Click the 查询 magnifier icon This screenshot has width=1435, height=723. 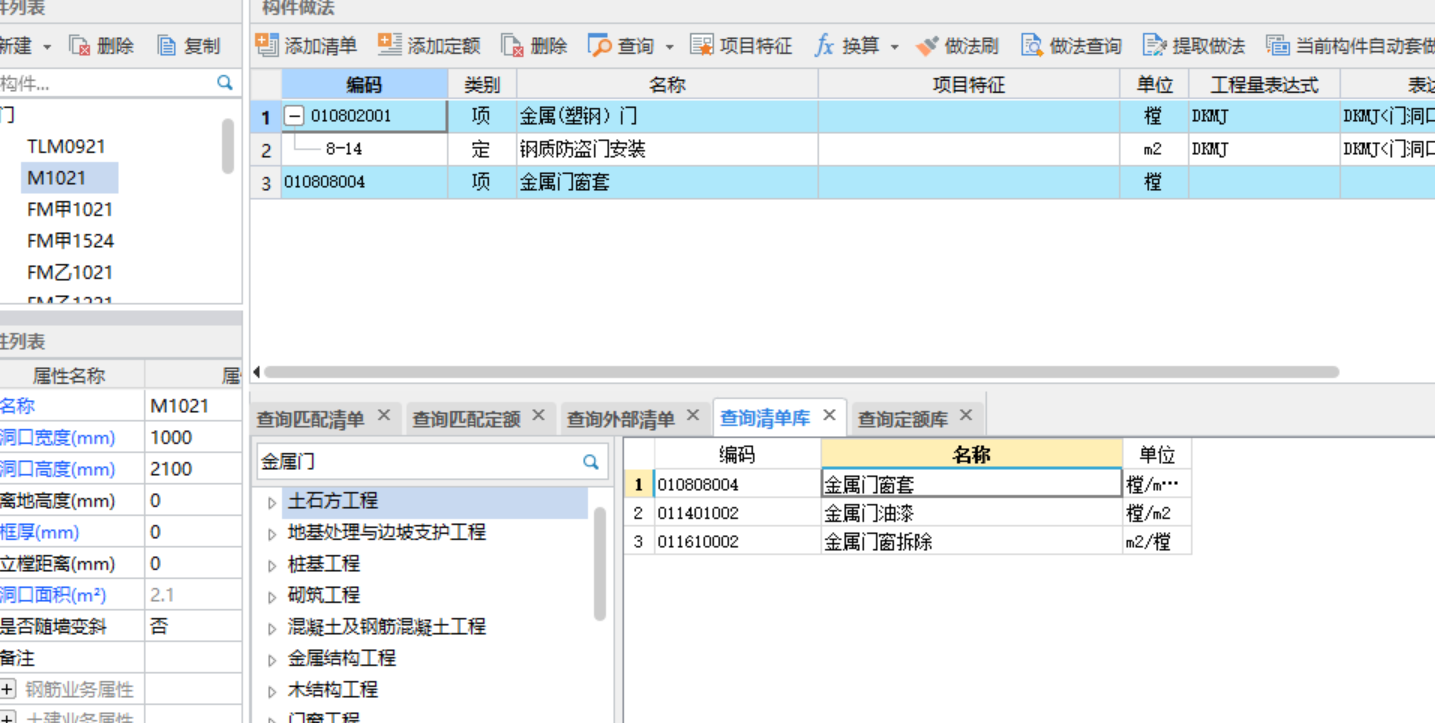(x=599, y=46)
